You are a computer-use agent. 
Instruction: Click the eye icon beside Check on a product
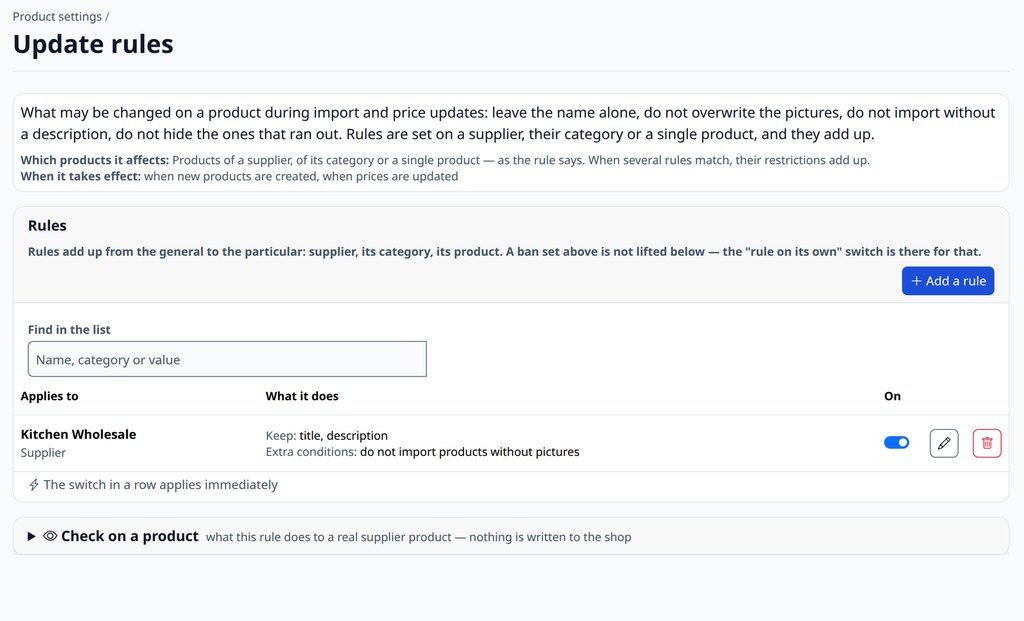pos(50,536)
